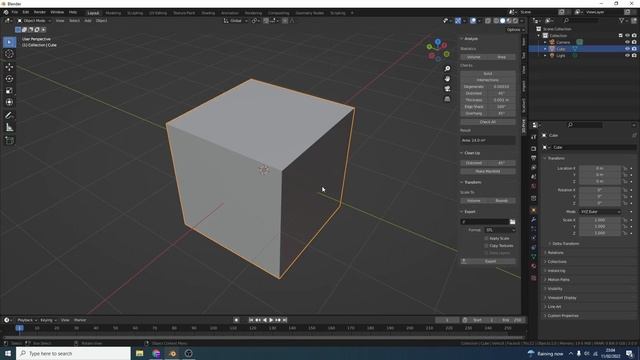Click the play animation button
Screen dimensions: 640x360
click(271, 320)
